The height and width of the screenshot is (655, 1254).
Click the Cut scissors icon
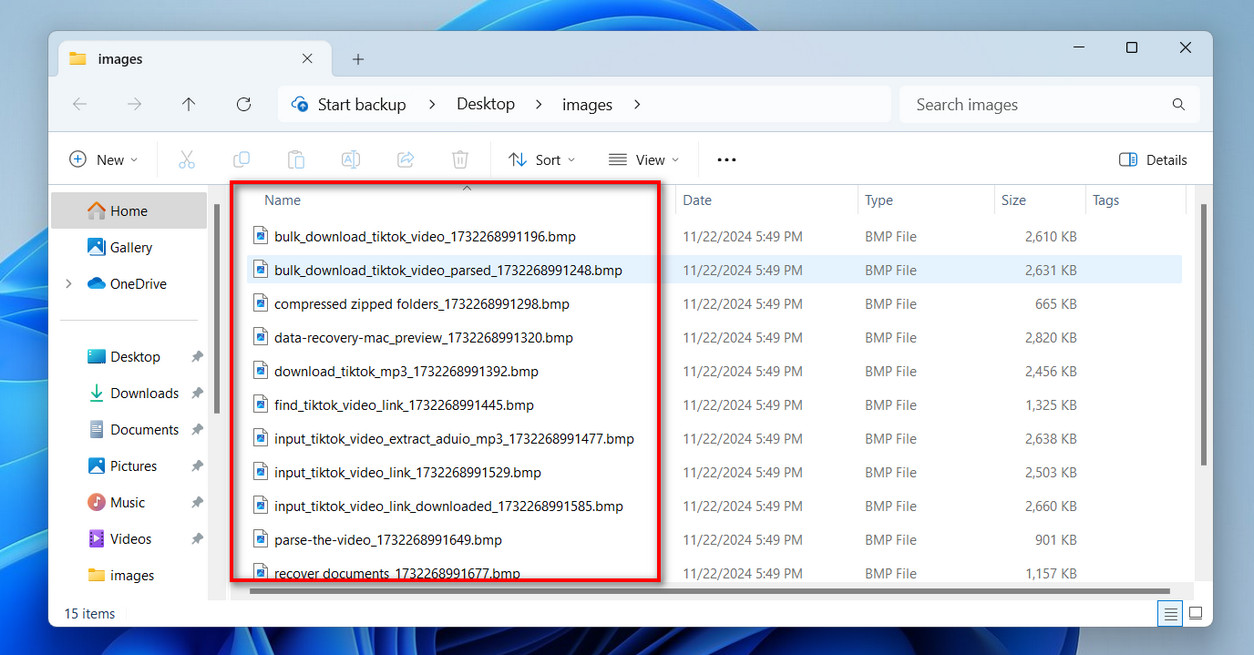[x=186, y=160]
